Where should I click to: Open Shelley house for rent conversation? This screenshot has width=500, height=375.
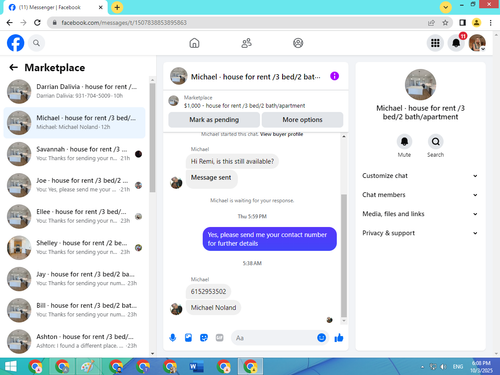point(74,248)
